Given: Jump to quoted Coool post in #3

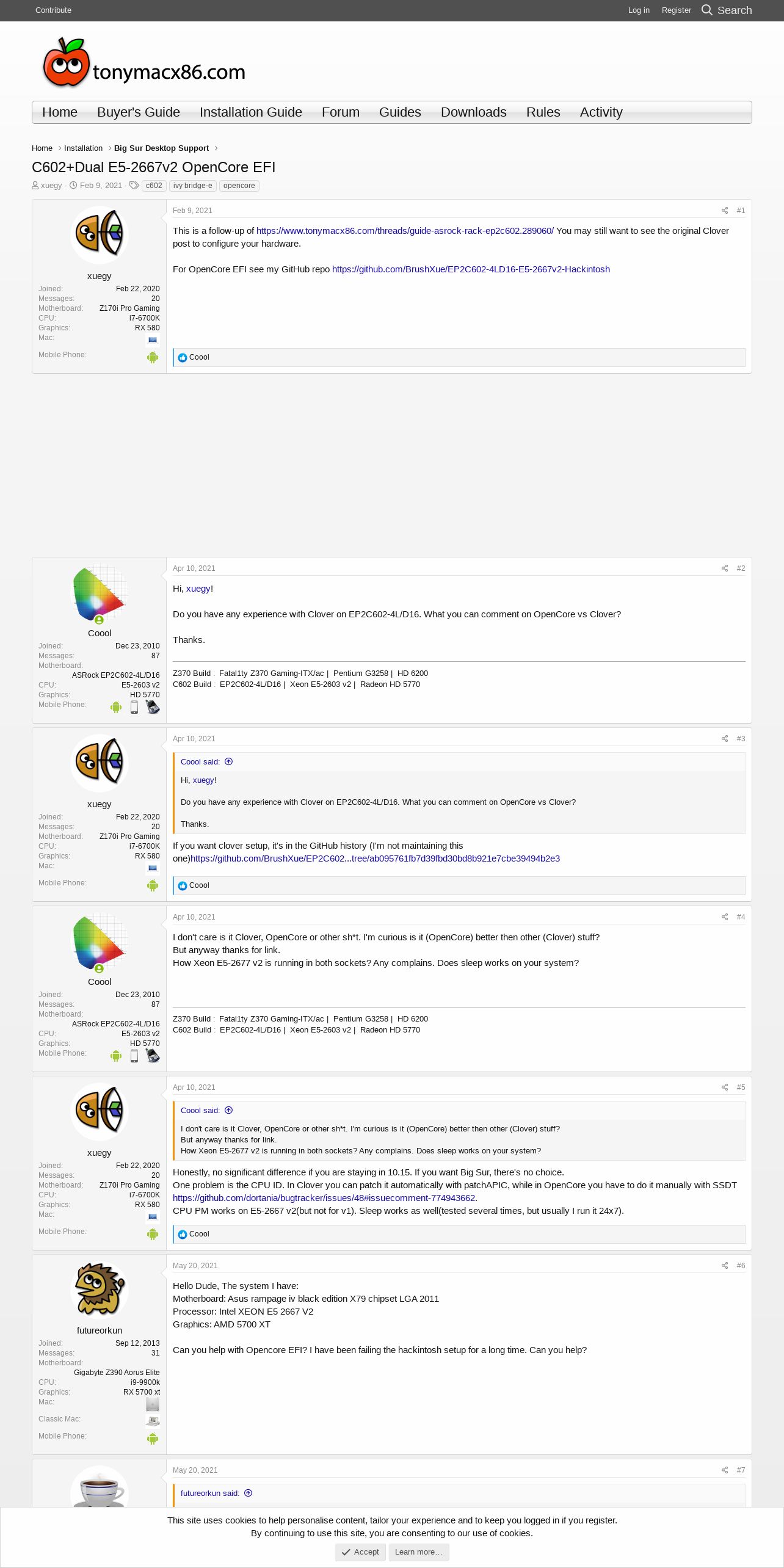Looking at the screenshot, I should pos(229,761).
